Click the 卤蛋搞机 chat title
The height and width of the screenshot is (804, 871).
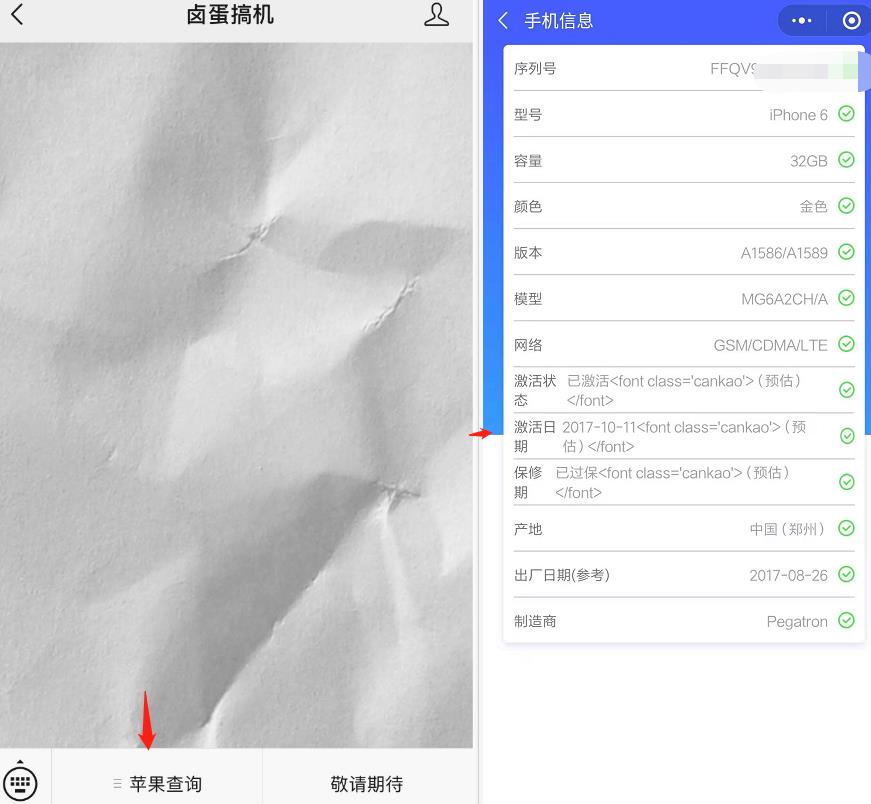click(230, 15)
